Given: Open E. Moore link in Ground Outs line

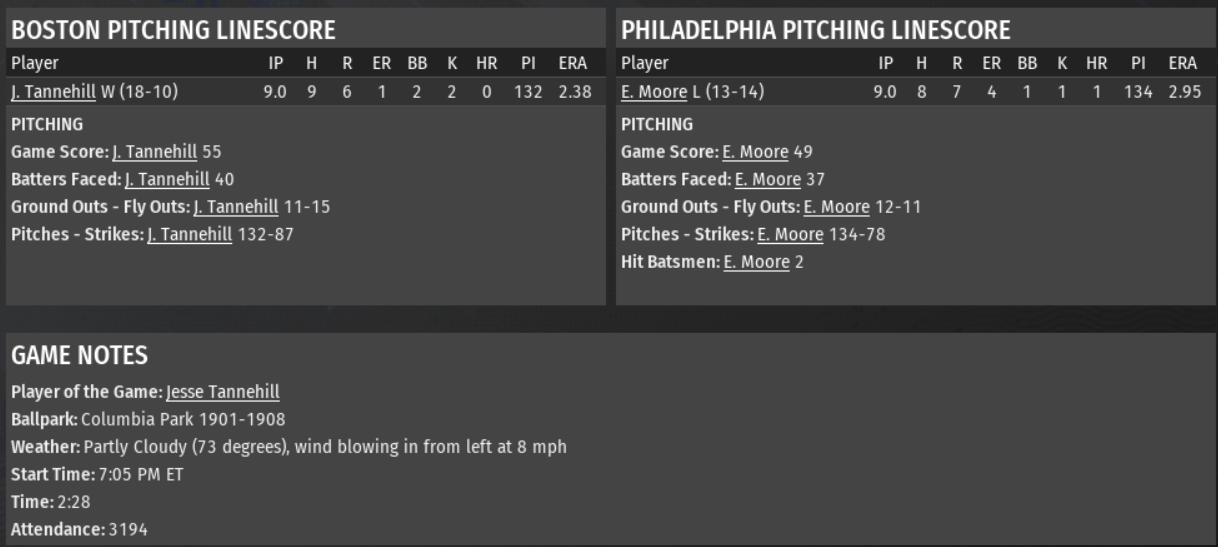Looking at the screenshot, I should (837, 207).
